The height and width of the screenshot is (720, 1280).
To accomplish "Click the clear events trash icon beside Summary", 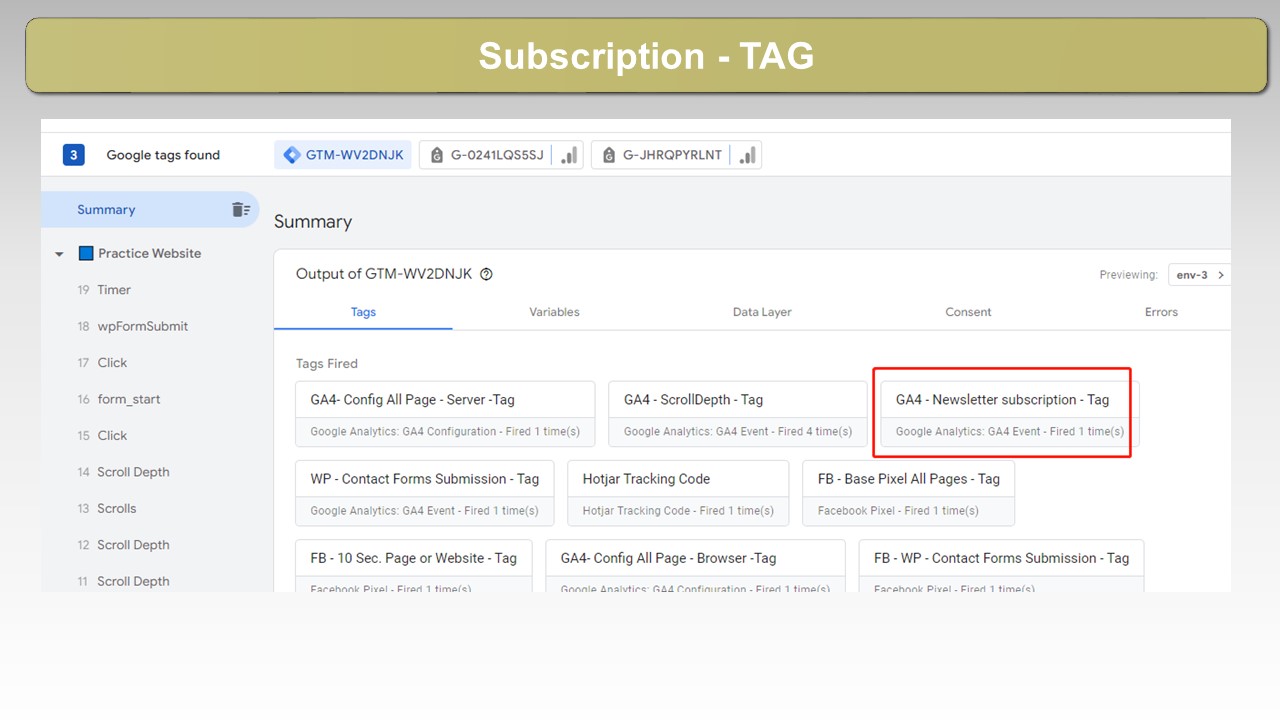I will click(x=240, y=210).
